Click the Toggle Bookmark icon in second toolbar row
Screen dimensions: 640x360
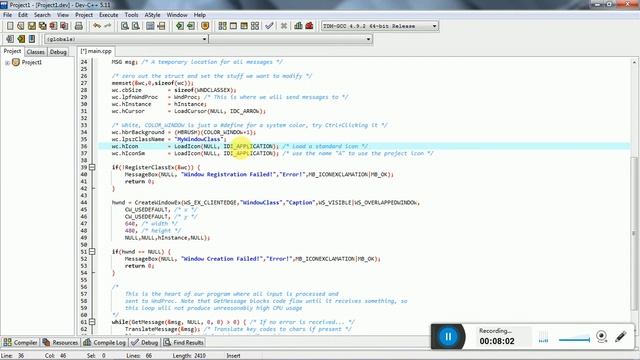[21, 39]
